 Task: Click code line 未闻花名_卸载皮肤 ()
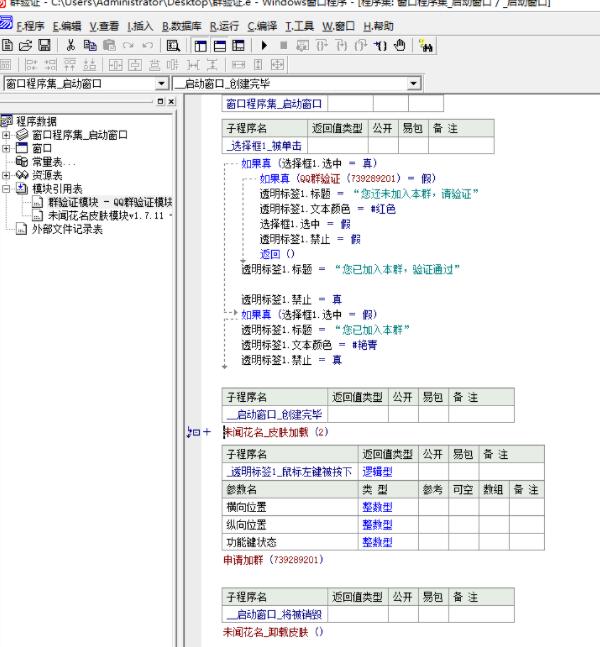pos(273,632)
